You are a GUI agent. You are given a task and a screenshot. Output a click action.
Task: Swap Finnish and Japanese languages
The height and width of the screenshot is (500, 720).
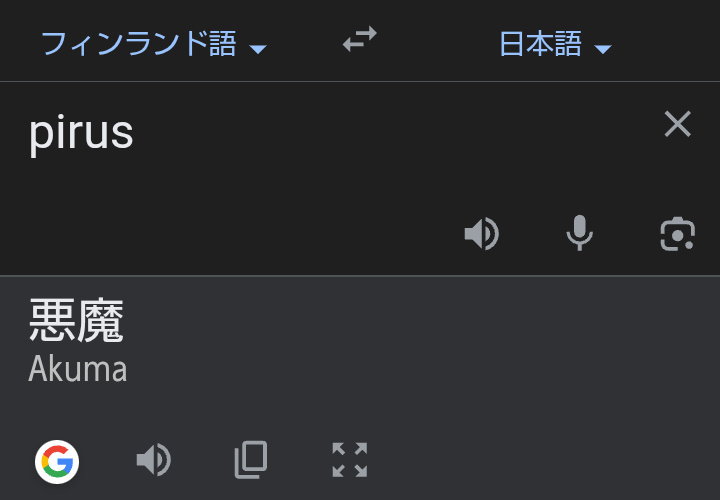[359, 41]
